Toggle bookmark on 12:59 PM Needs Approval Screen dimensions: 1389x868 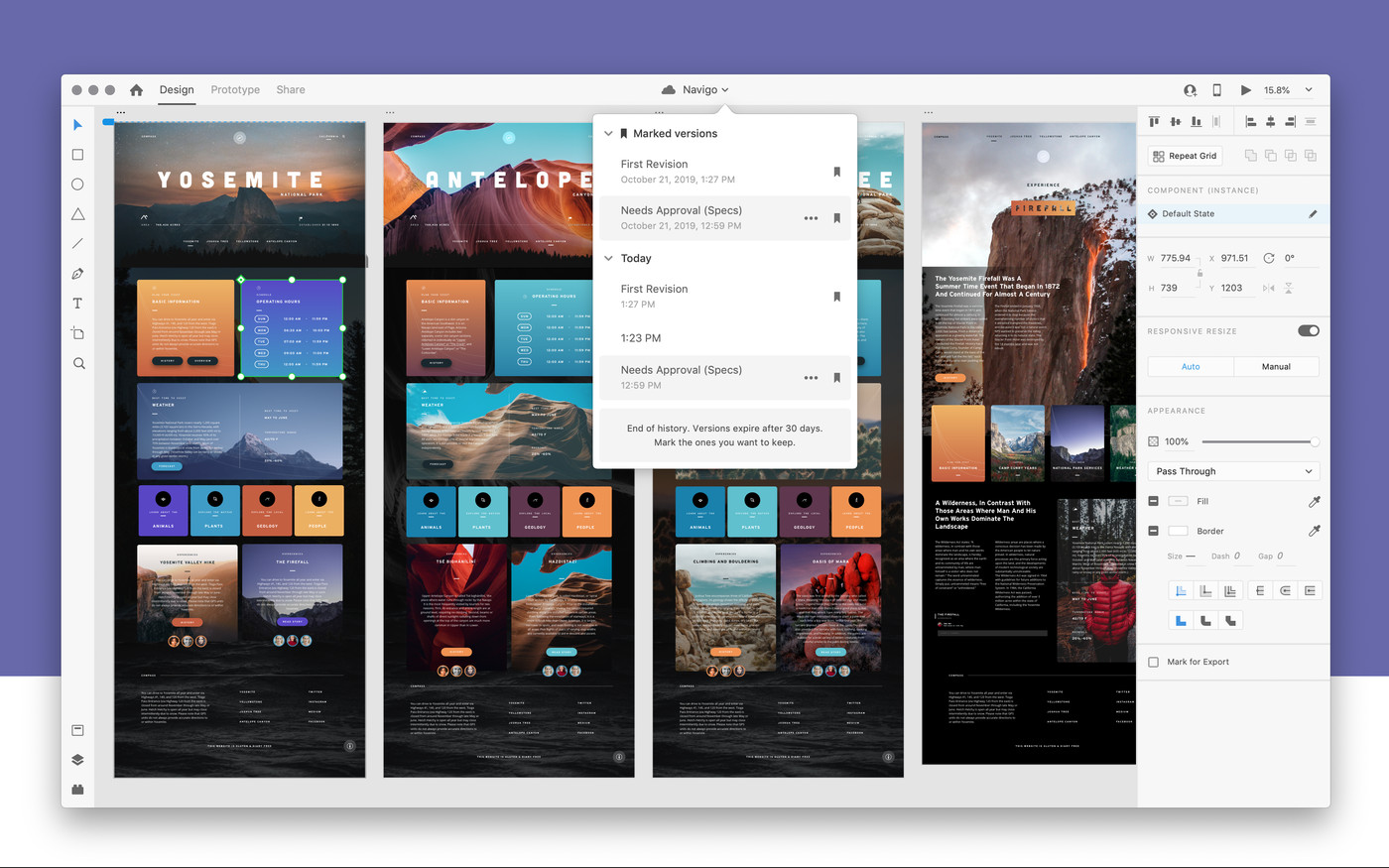pos(836,378)
